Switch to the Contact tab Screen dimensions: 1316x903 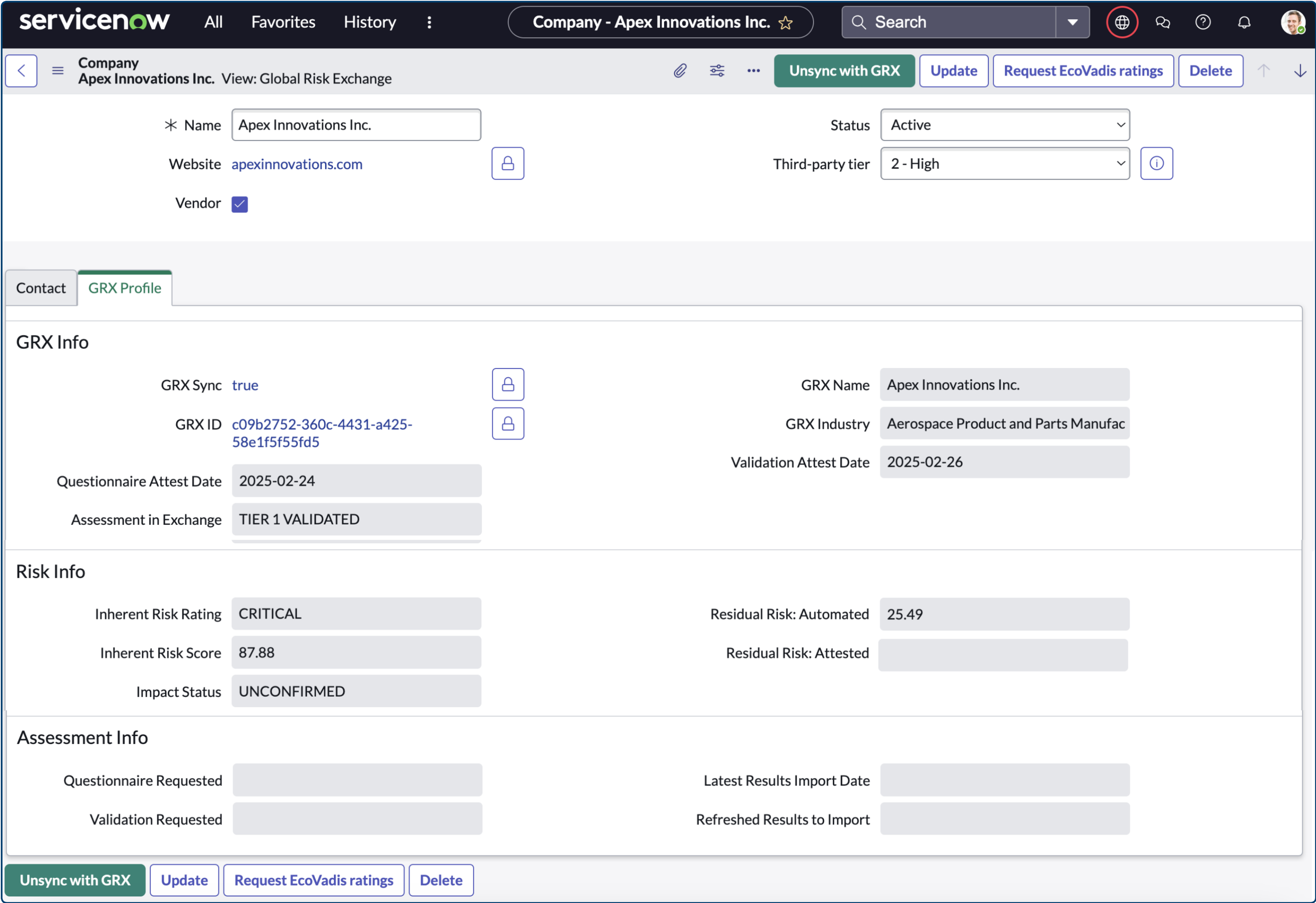(41, 288)
